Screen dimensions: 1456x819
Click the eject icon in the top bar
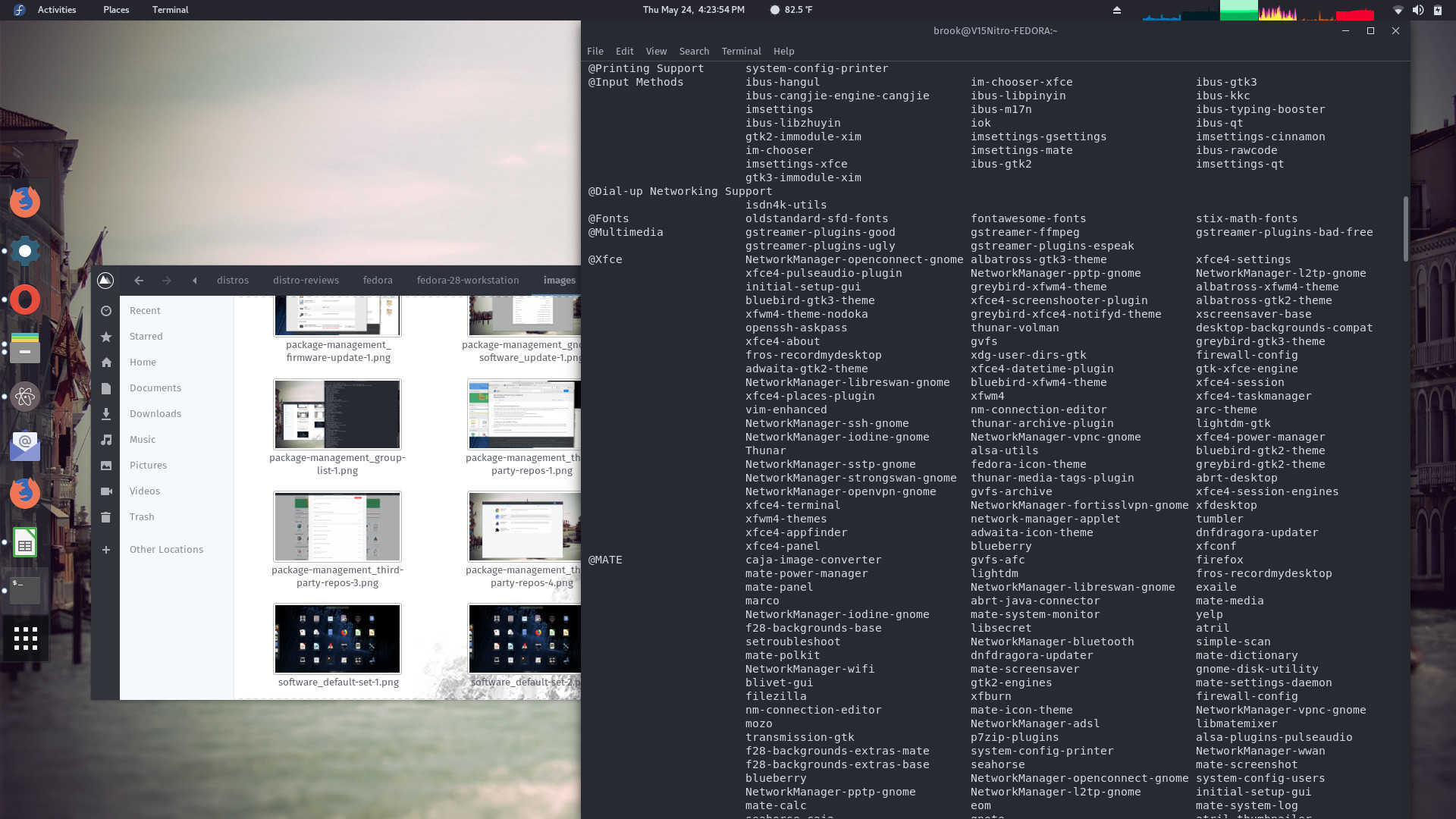pos(1117,10)
